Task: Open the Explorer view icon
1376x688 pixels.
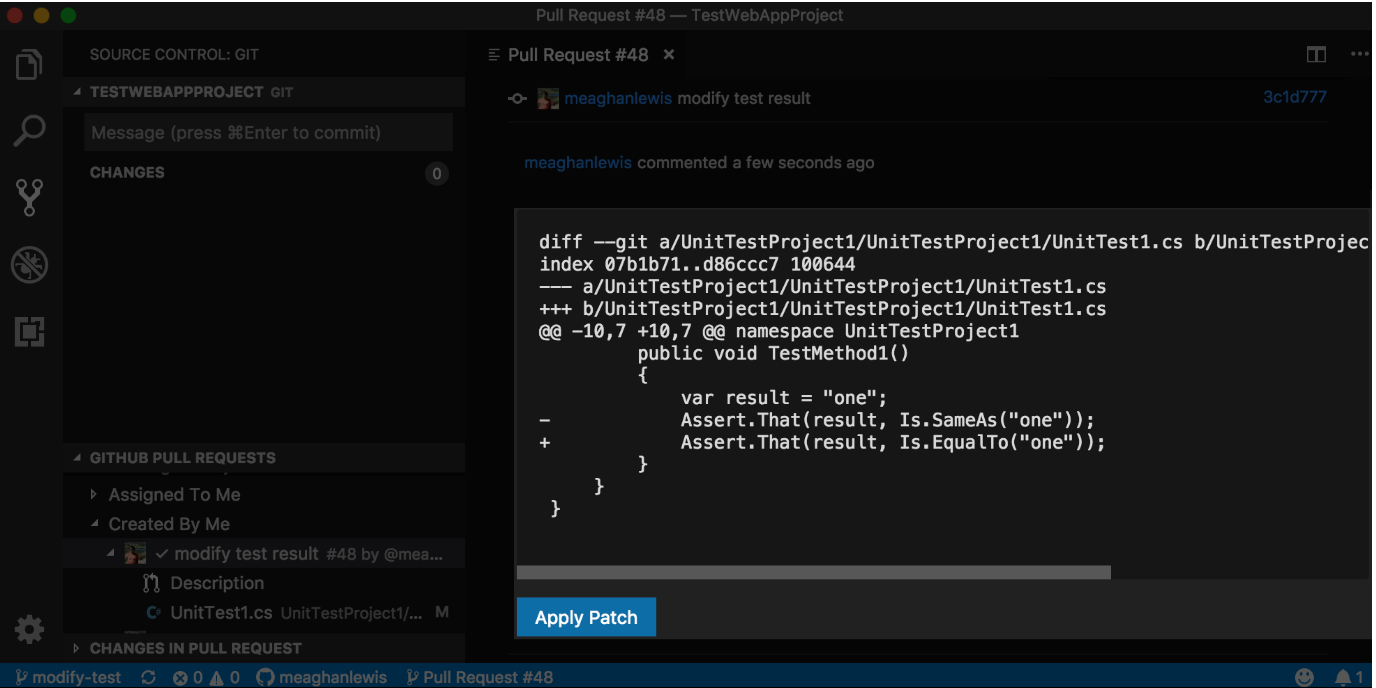Action: pyautogui.click(x=27, y=63)
